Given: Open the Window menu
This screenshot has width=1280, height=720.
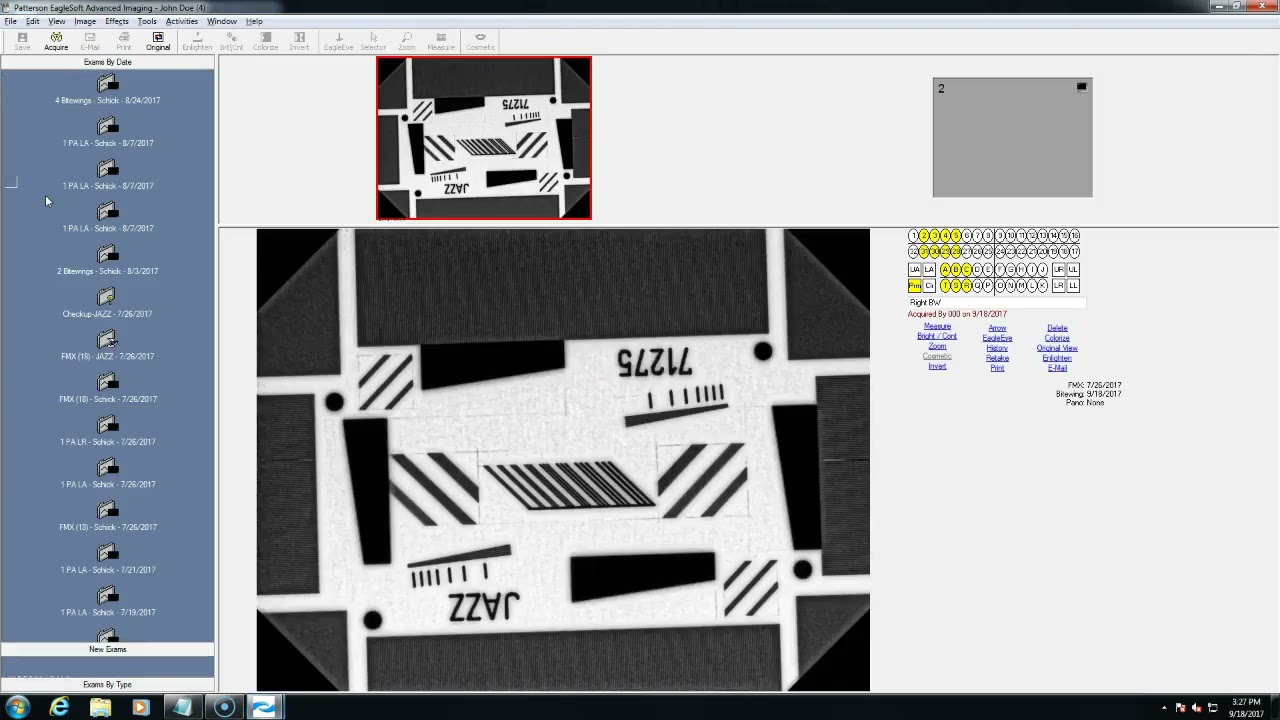Looking at the screenshot, I should [222, 21].
